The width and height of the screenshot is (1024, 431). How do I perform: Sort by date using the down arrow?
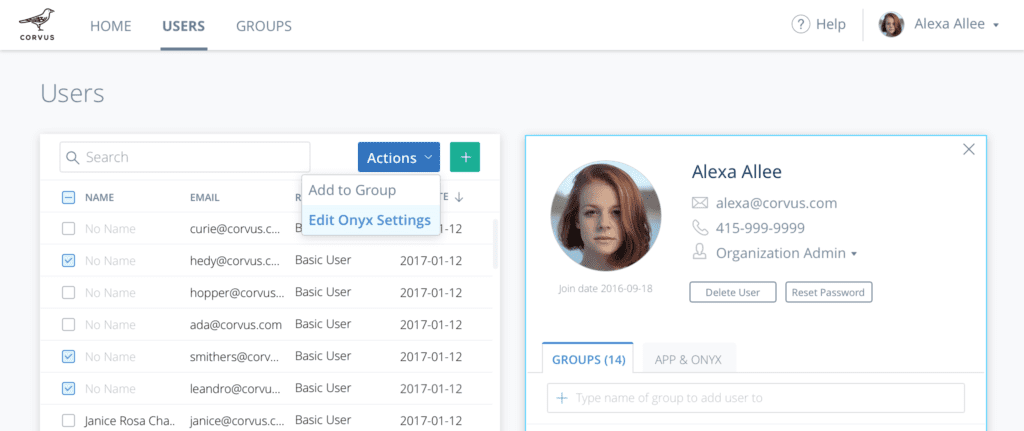tap(459, 197)
